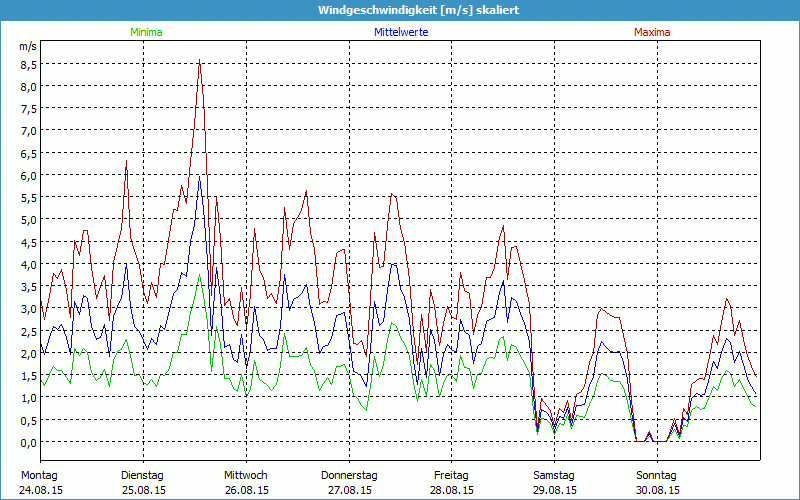800x500 pixels.
Task: Click the 'Samstag' day label
Action: [x=554, y=475]
